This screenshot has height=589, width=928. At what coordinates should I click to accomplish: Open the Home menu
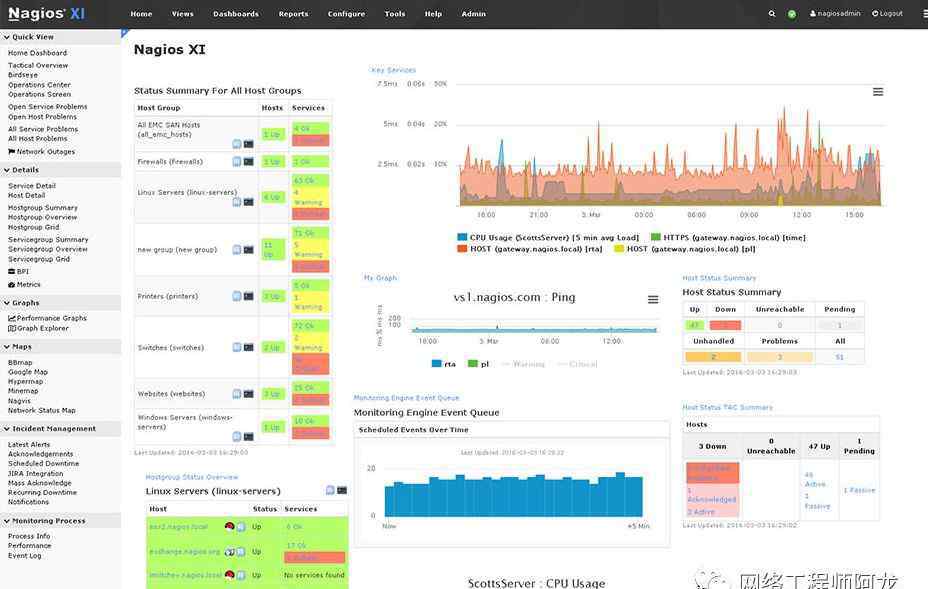pos(141,14)
